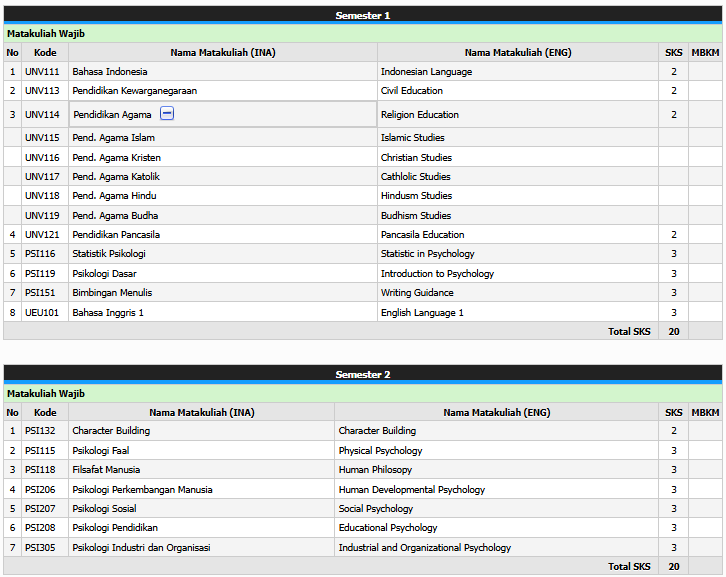Click the Semester 1 header bar
Image resolution: width=726 pixels, height=577 pixels.
362,15
